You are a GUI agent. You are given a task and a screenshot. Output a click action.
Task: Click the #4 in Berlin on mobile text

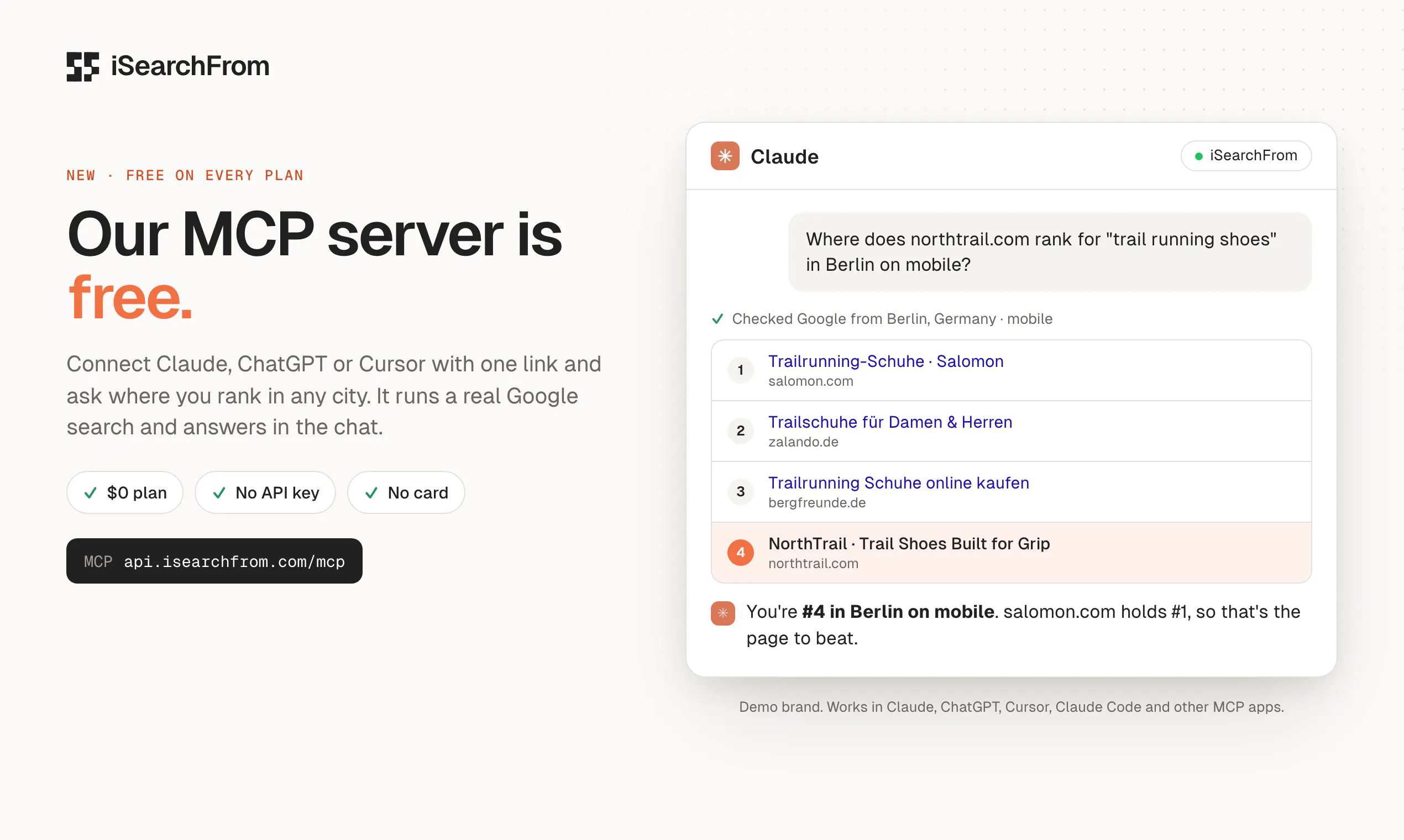coord(898,611)
